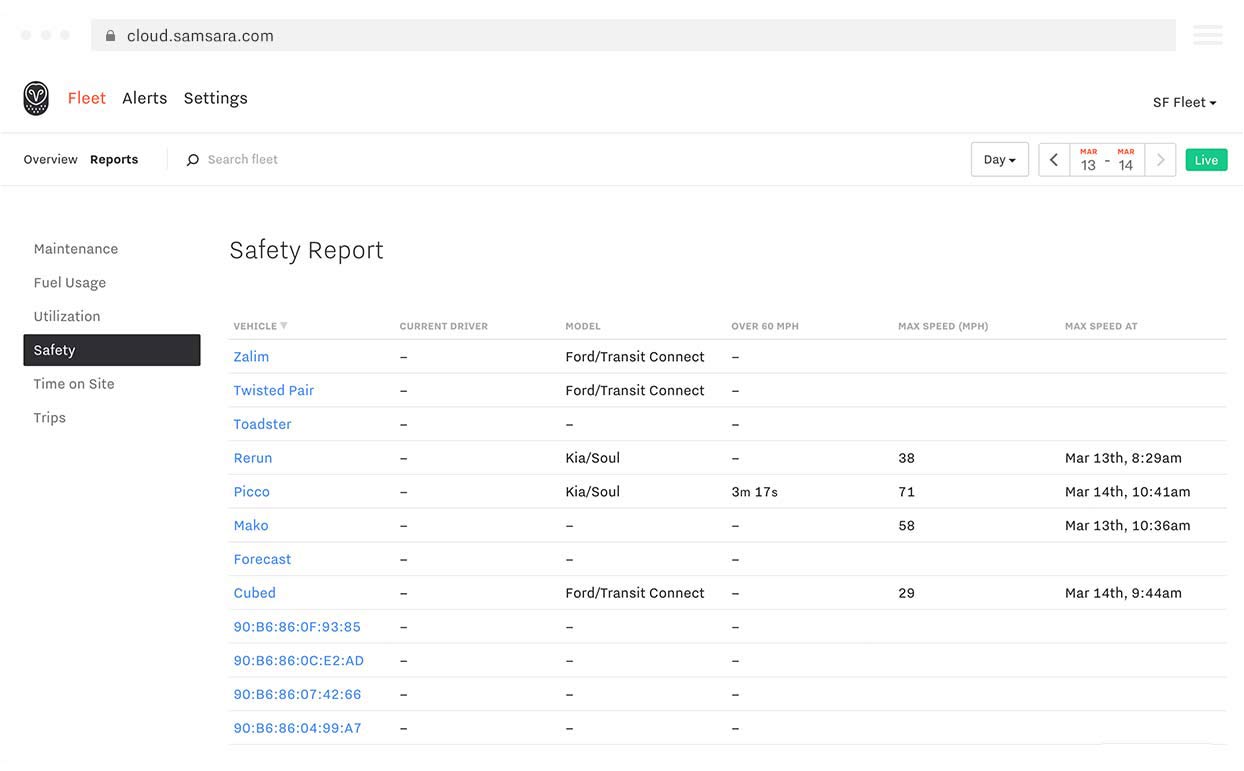Screen dimensions: 1244x771
Task: Sort by the Vehicle column arrow
Action: (x=284, y=326)
